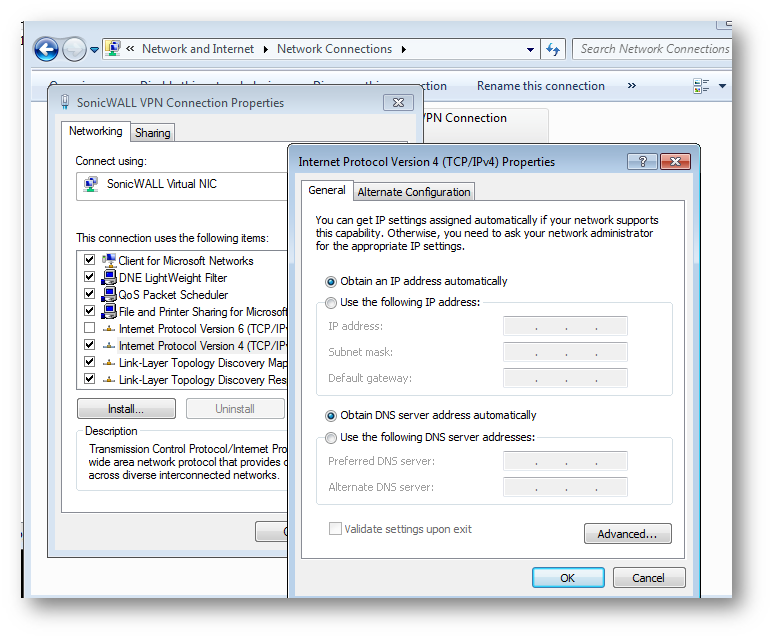Toggle File and Printer Sharing checkbox
Viewport: 774px width, 640px height.
tap(89, 311)
